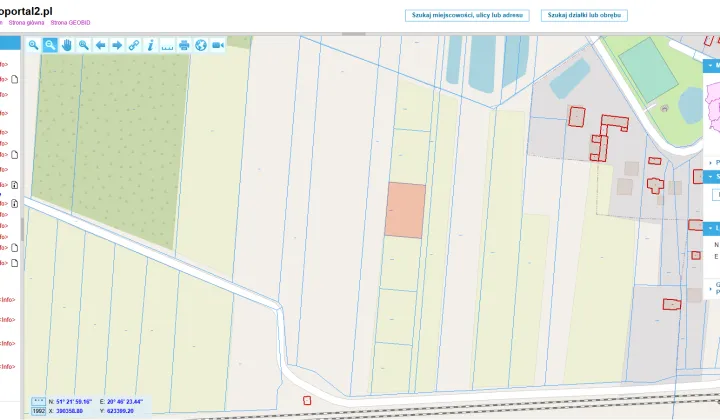The width and height of the screenshot is (720, 420).
Task: Click the video camera toolbar icon
Action: tap(218, 45)
